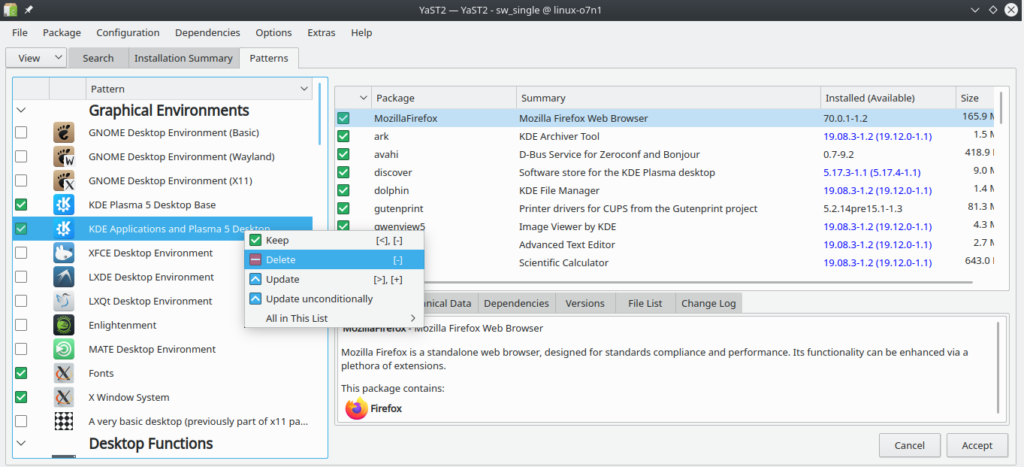The image size is (1024, 467).
Task: Open the Package menu
Action: click(x=62, y=33)
